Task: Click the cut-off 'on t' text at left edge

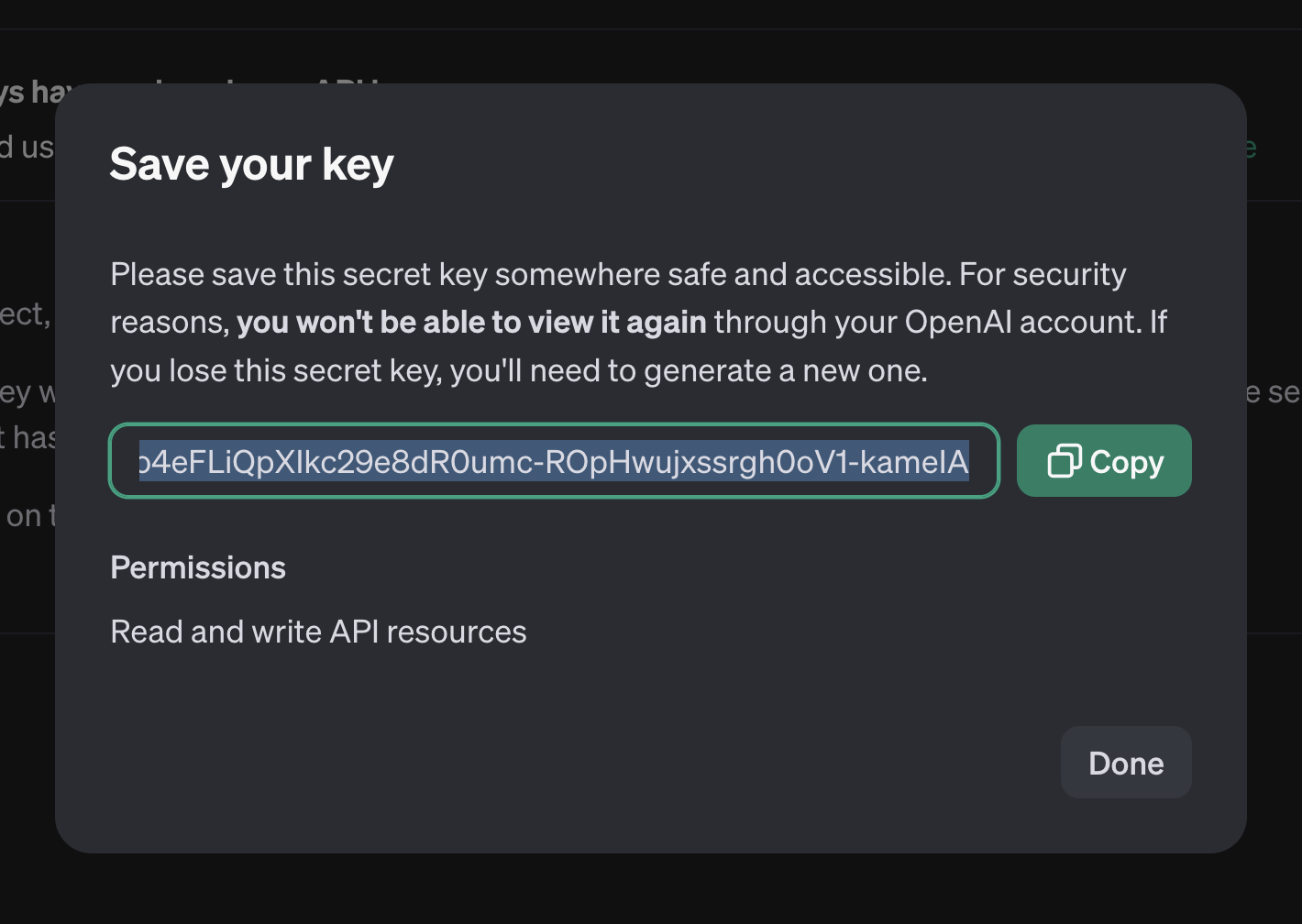Action: click(28, 516)
